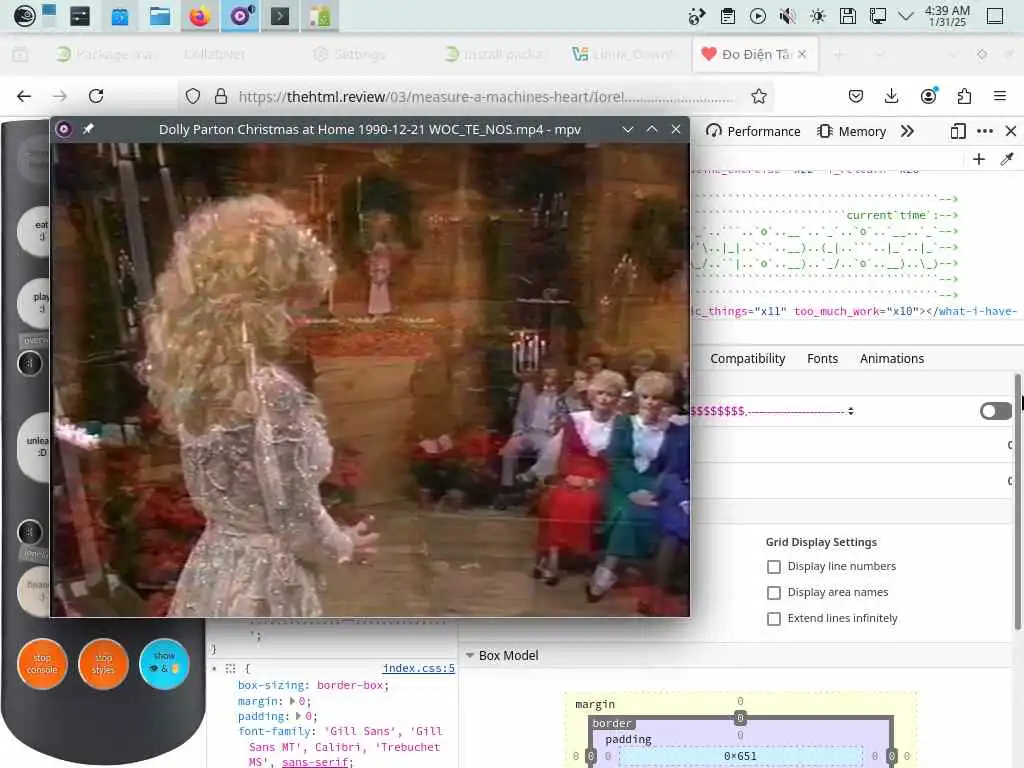Image resolution: width=1024 pixels, height=768 pixels.
Task: Open the Firefox taskbar icon
Action: [x=200, y=16]
